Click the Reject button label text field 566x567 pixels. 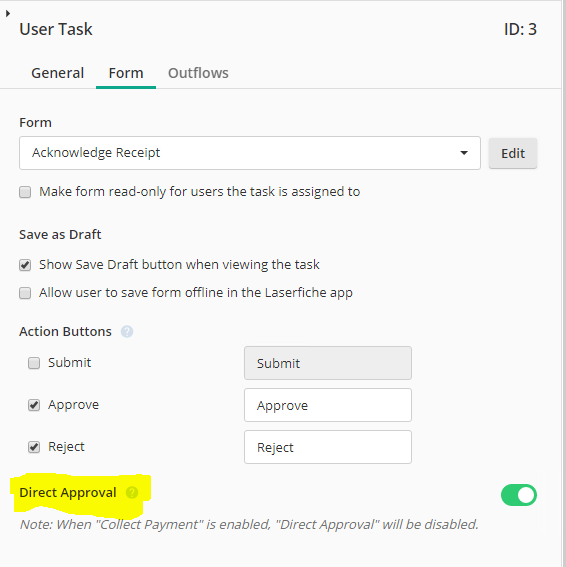(x=328, y=447)
